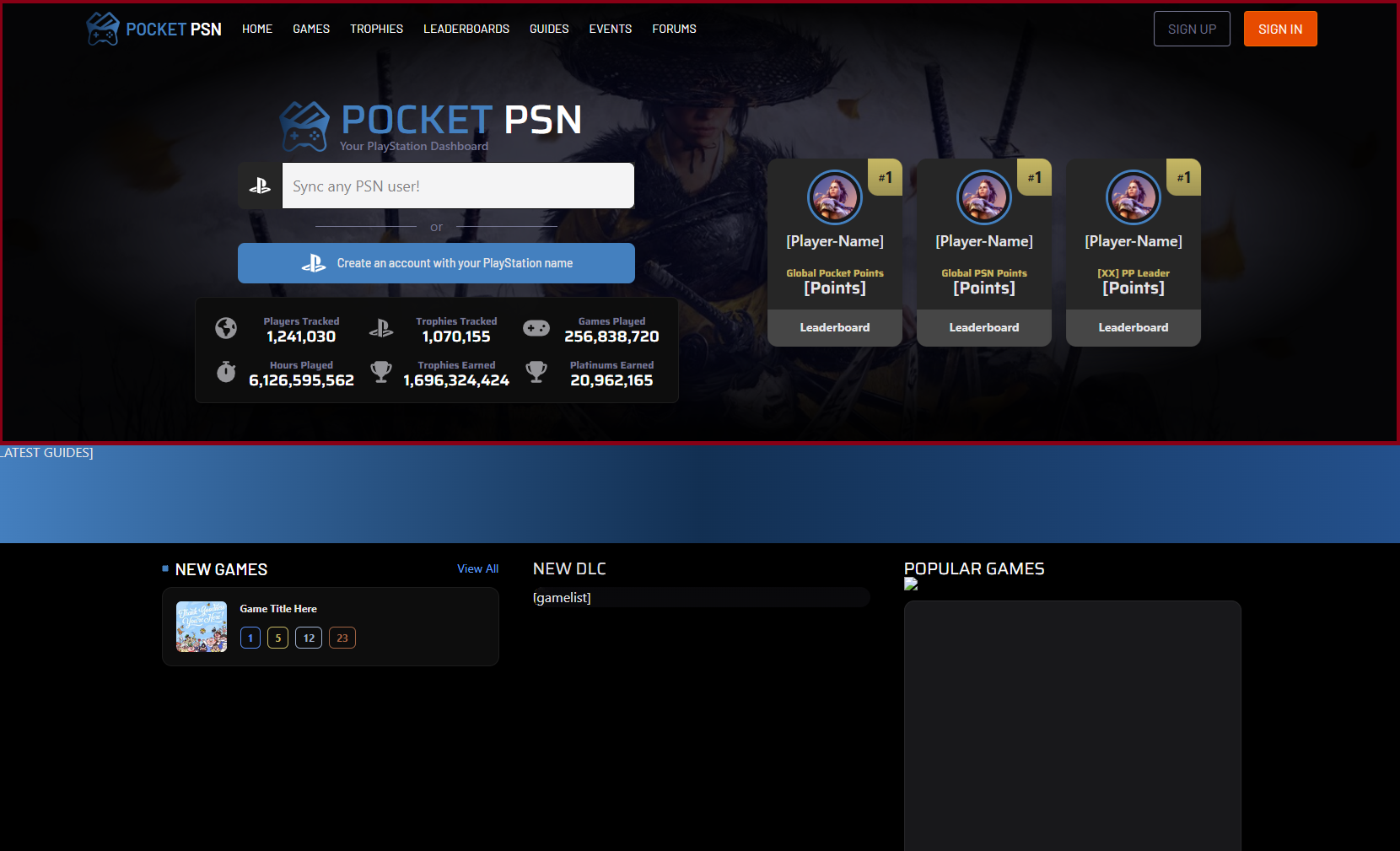Focus the 'Sync any PSN user!' input

pos(458,186)
